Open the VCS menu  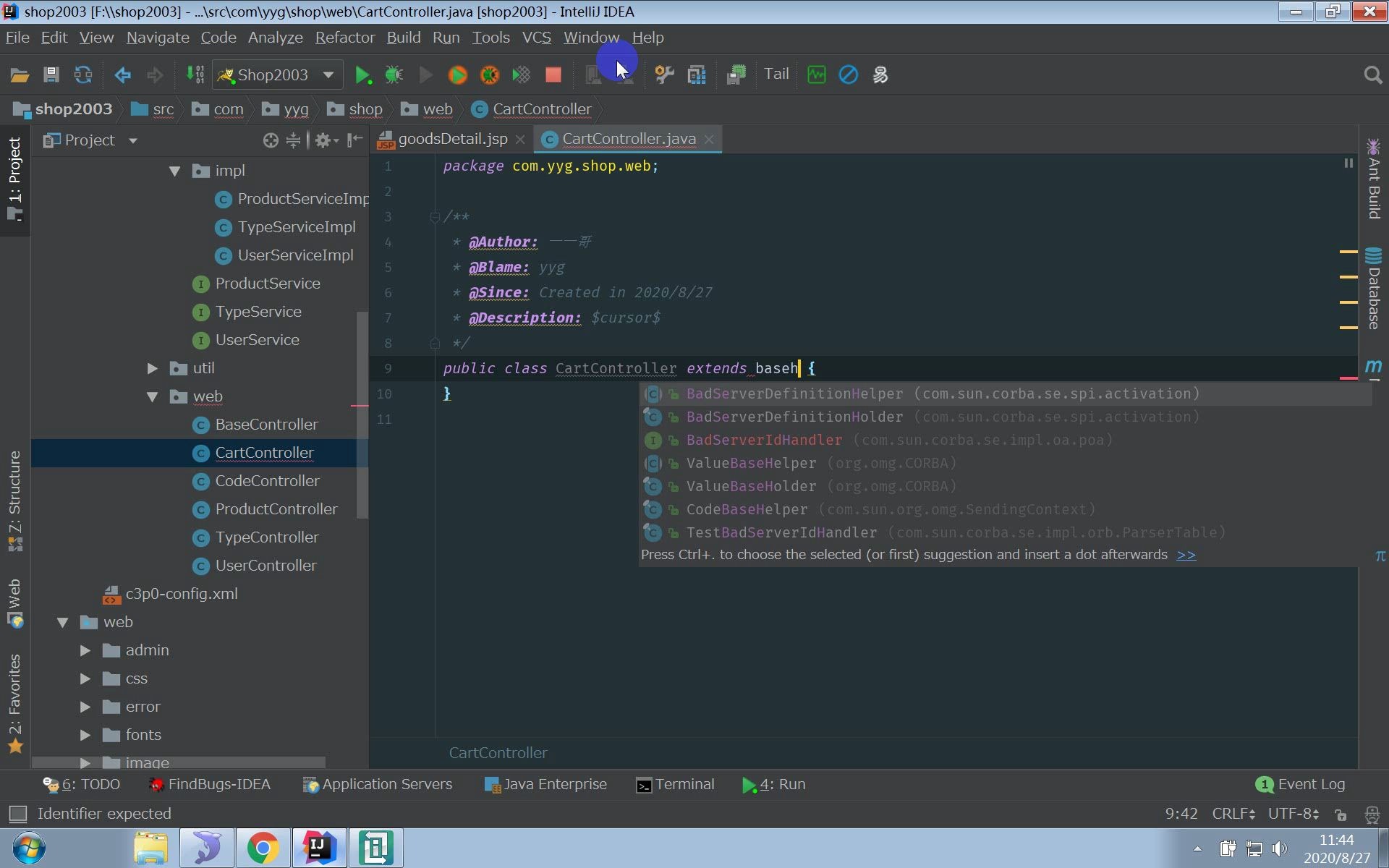pos(537,38)
